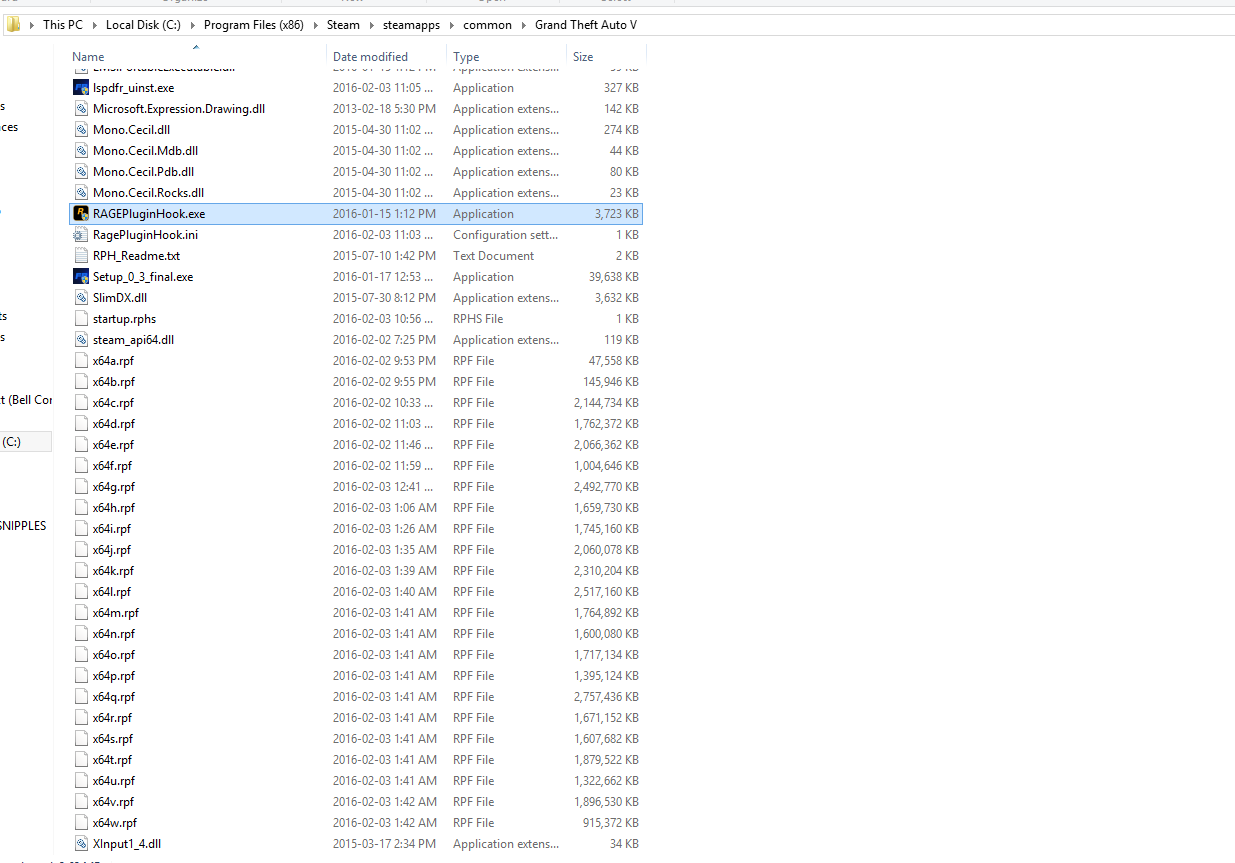Select the file named x64v.rpf
Image resolution: width=1235 pixels, height=863 pixels.
pos(113,802)
